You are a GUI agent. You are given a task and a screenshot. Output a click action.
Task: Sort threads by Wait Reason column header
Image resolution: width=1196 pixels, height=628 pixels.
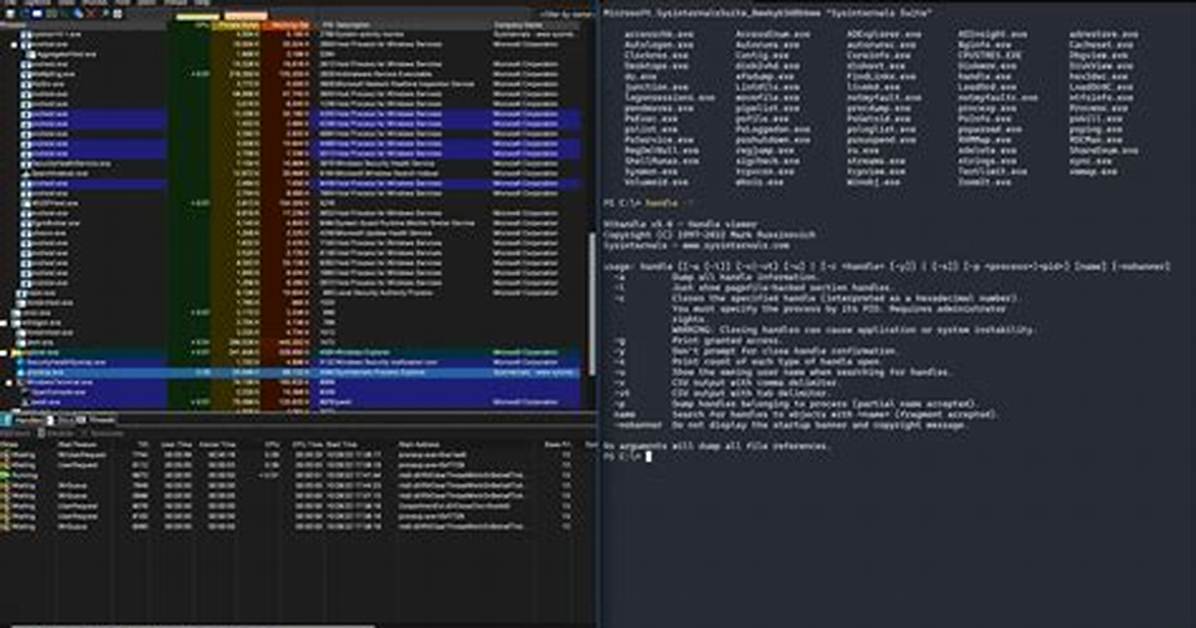pos(76,444)
